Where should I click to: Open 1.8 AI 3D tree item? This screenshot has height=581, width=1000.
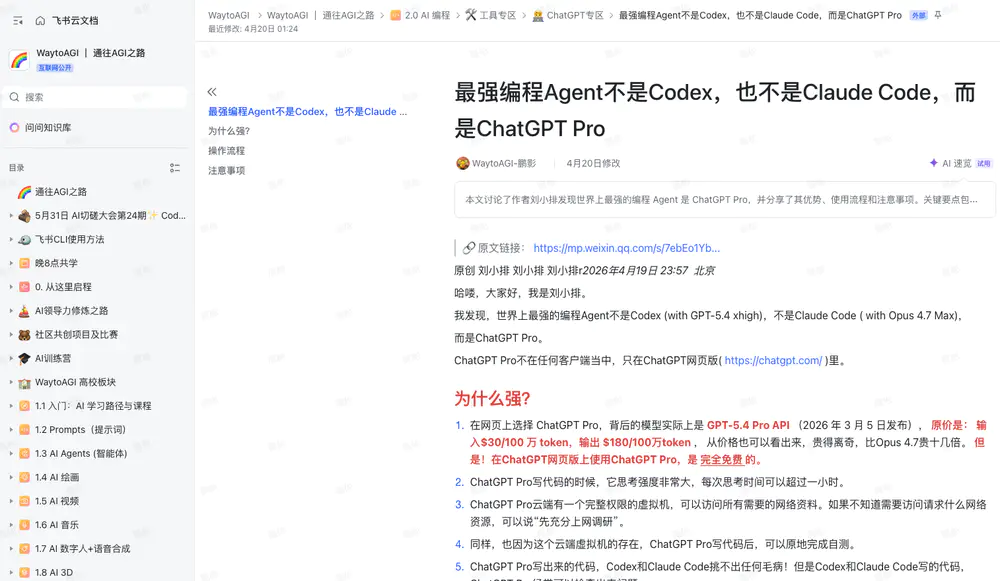pos(54,573)
